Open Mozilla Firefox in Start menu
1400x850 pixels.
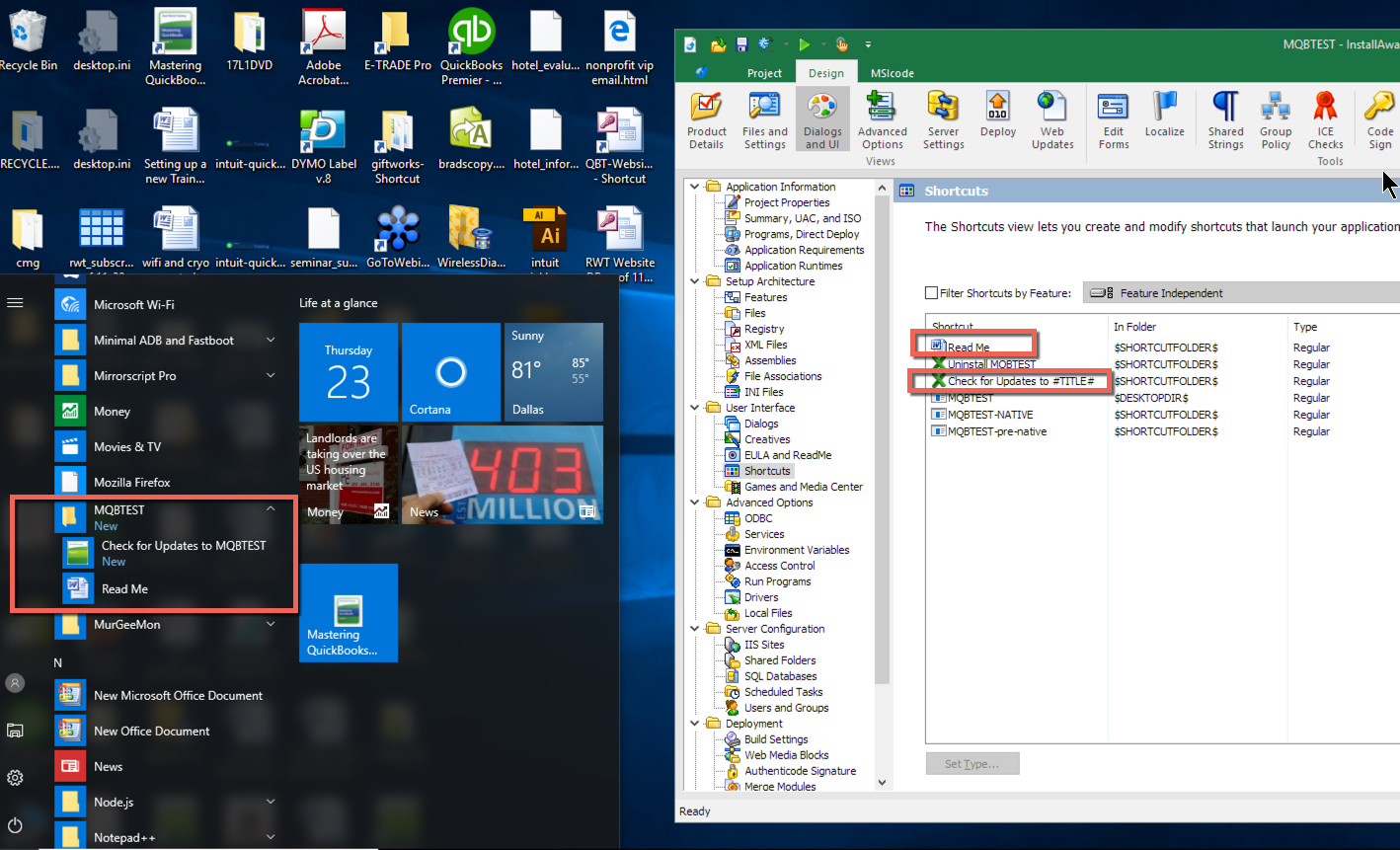point(132,482)
